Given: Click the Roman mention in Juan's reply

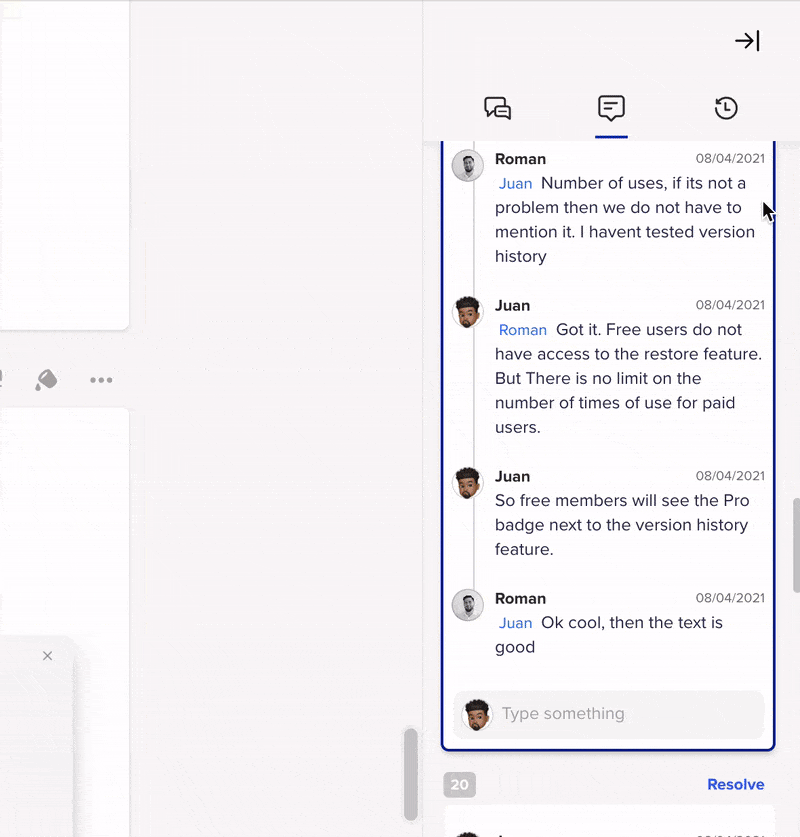Looking at the screenshot, I should (523, 330).
